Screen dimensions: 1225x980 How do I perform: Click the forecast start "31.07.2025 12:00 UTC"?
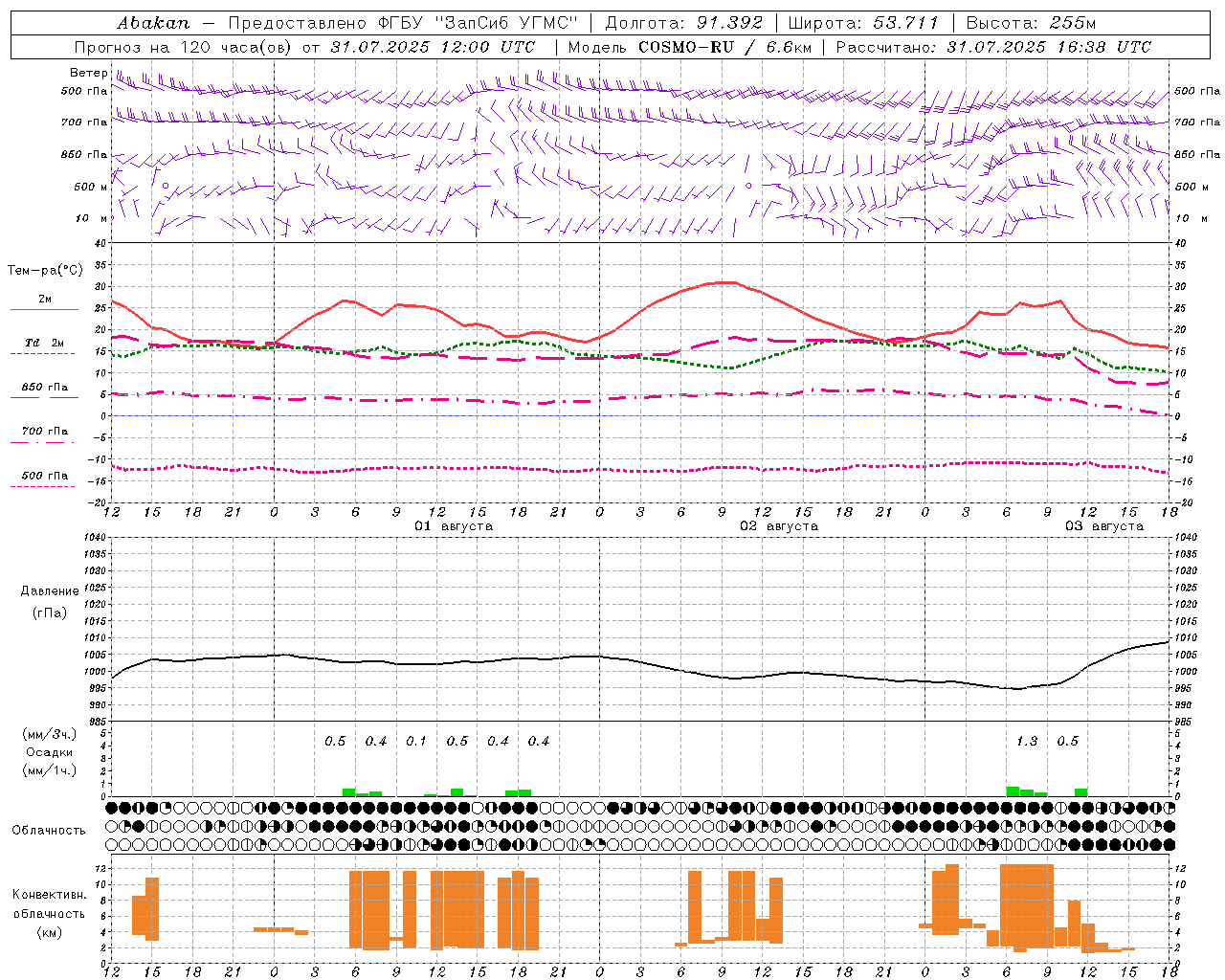click(433, 47)
